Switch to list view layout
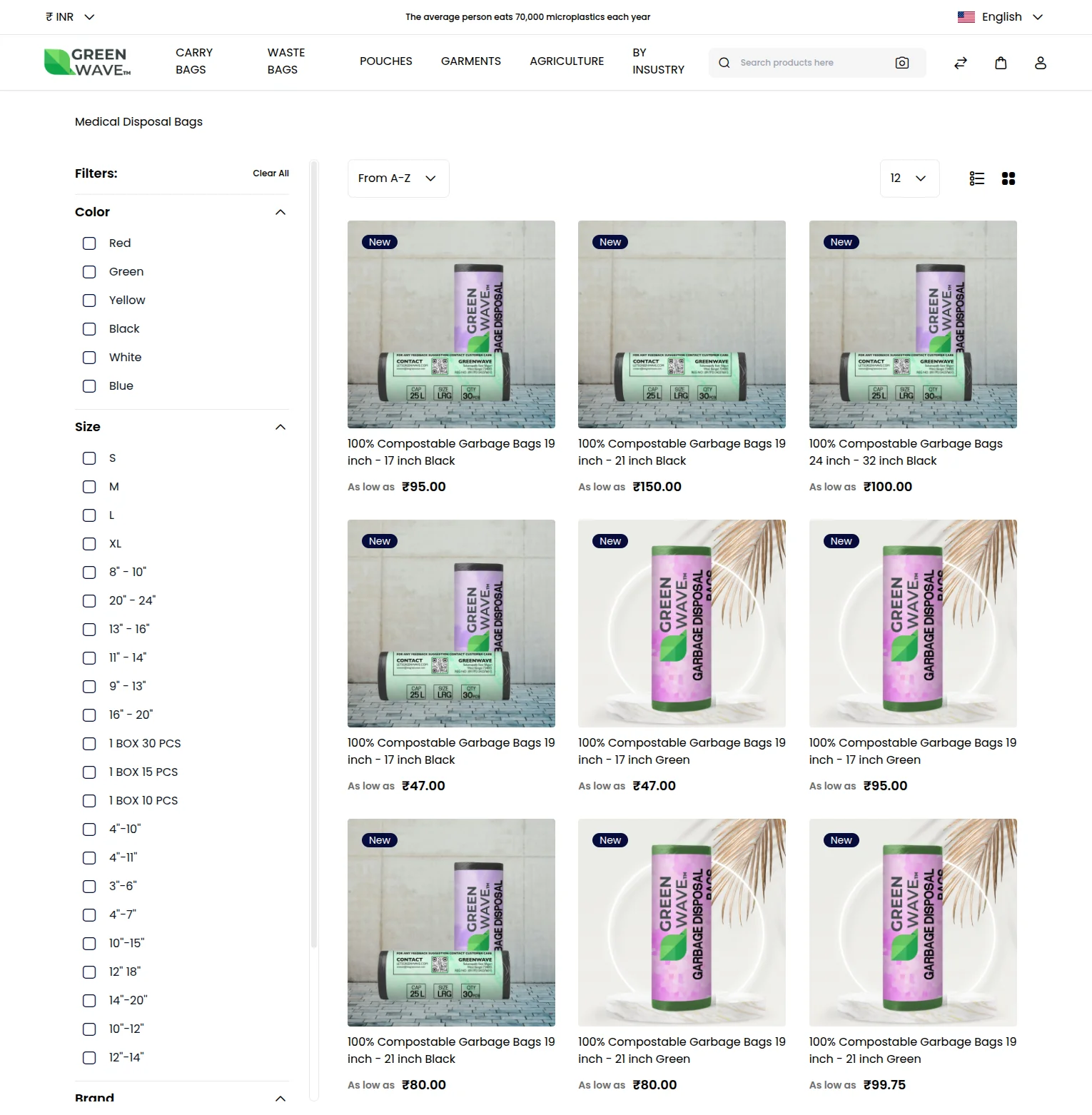The width and height of the screenshot is (1092, 1115). (x=976, y=178)
